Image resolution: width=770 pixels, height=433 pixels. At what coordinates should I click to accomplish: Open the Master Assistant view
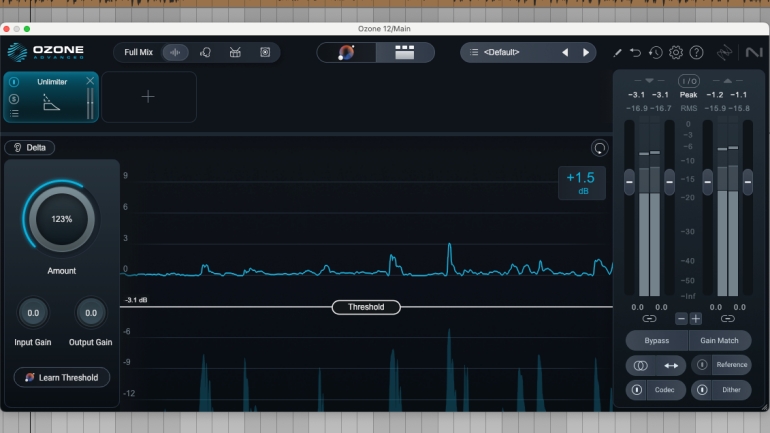(346, 53)
